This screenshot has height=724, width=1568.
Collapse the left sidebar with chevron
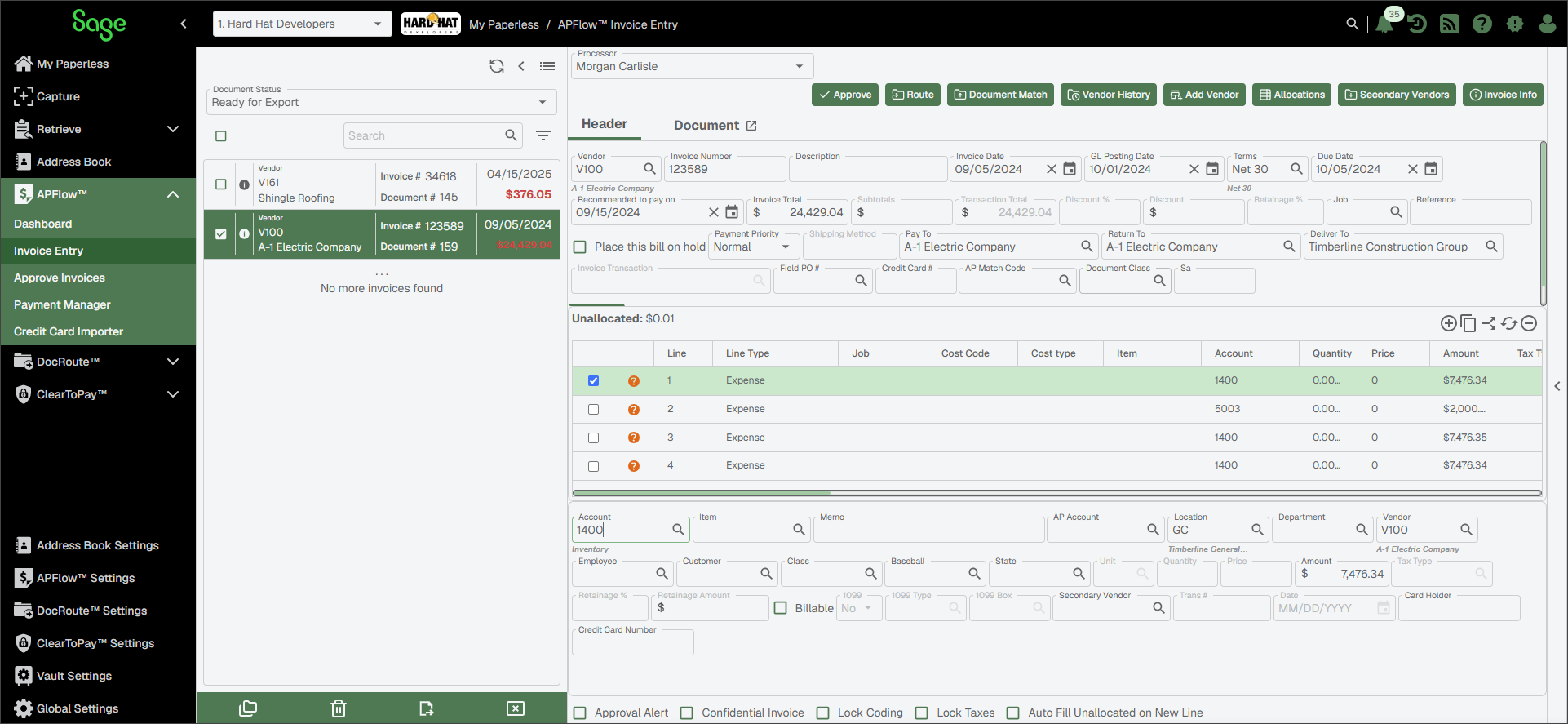point(184,24)
